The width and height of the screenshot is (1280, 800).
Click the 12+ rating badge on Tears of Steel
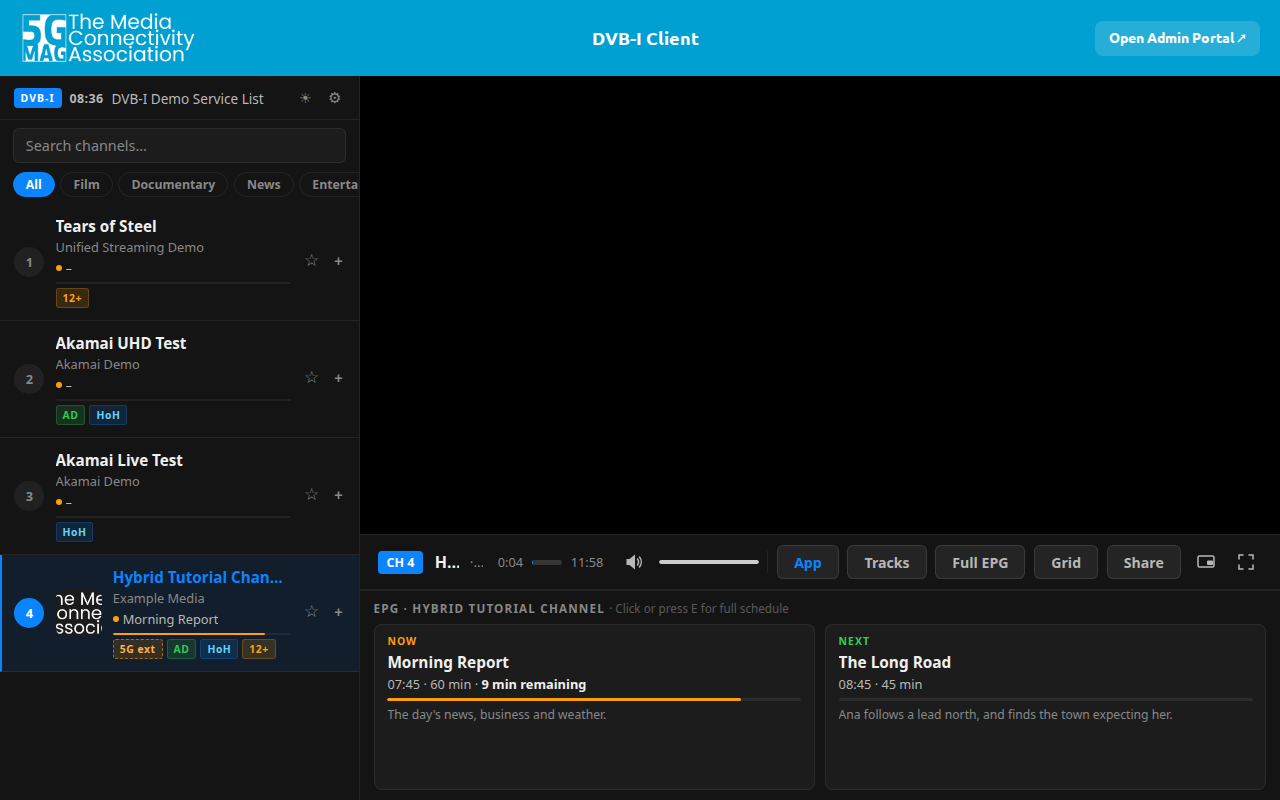tap(72, 298)
